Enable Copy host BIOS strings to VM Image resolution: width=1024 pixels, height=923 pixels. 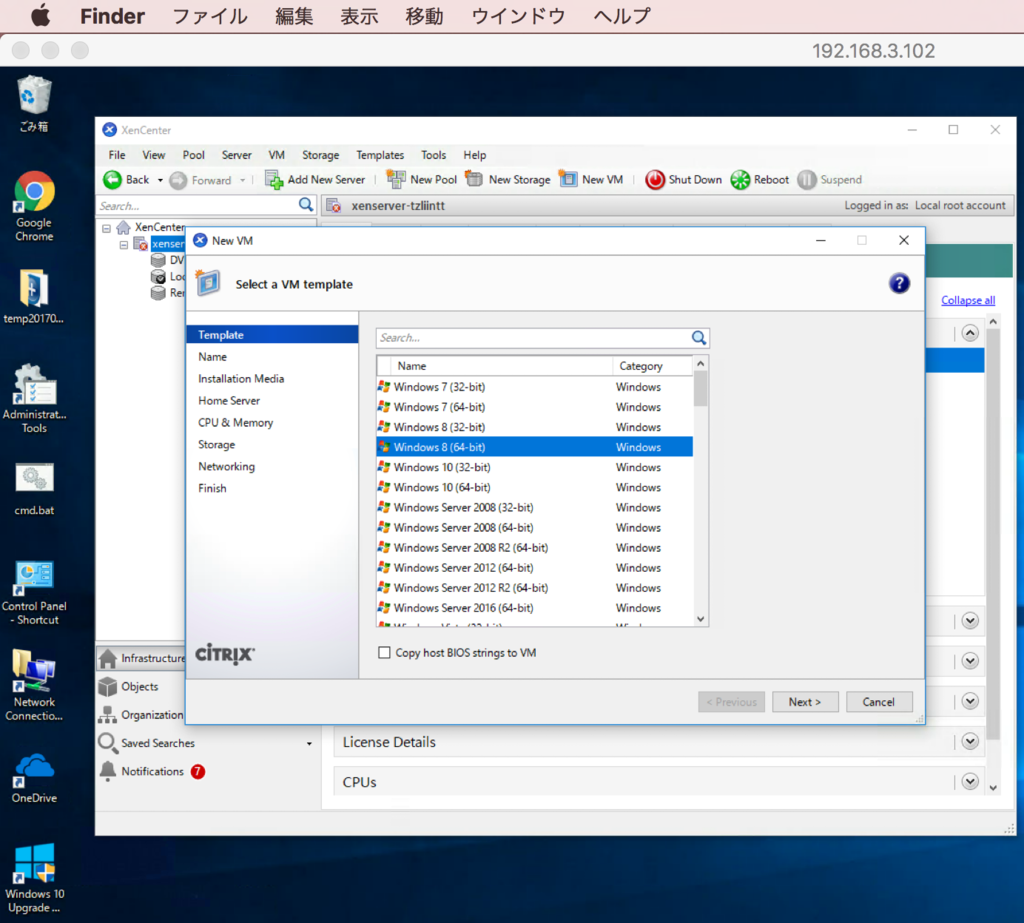pyautogui.click(x=385, y=653)
